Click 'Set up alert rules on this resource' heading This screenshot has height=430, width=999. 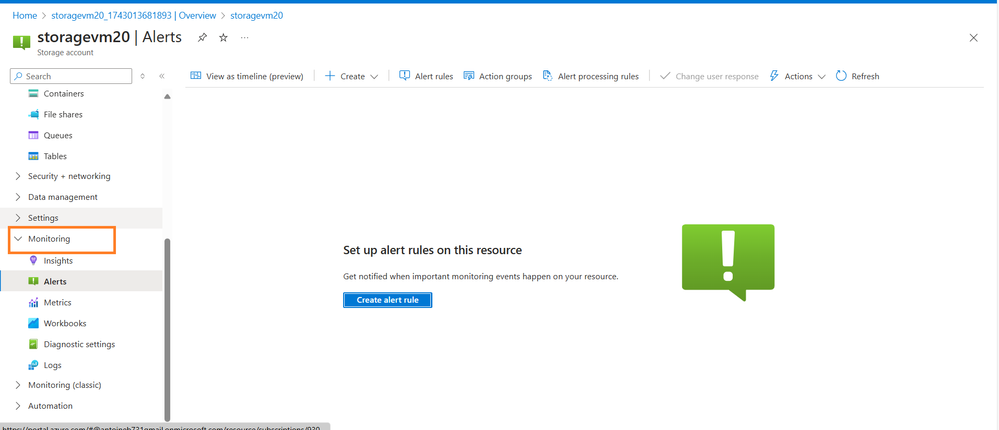tap(433, 250)
